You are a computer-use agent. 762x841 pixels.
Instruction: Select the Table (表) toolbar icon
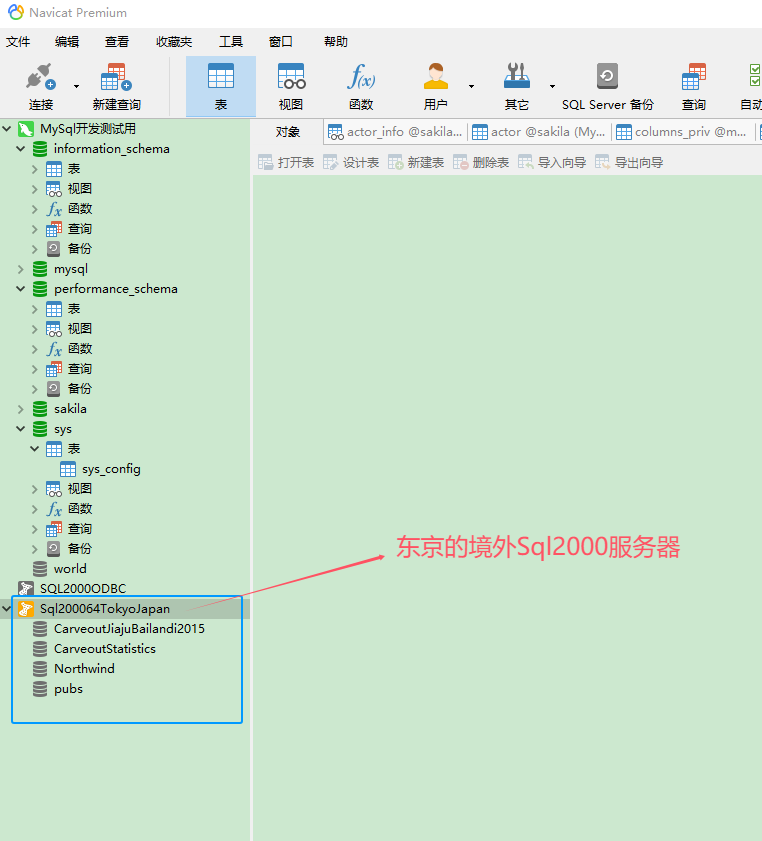(x=221, y=76)
